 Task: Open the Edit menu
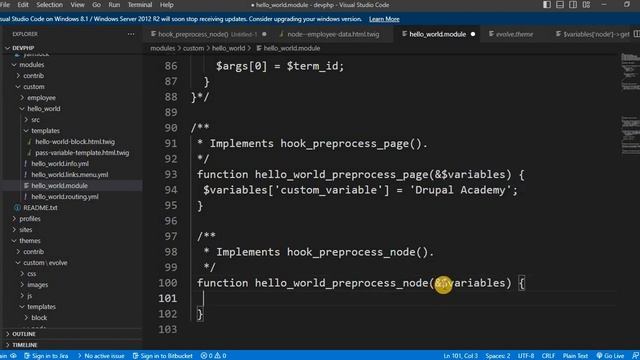point(23,5)
